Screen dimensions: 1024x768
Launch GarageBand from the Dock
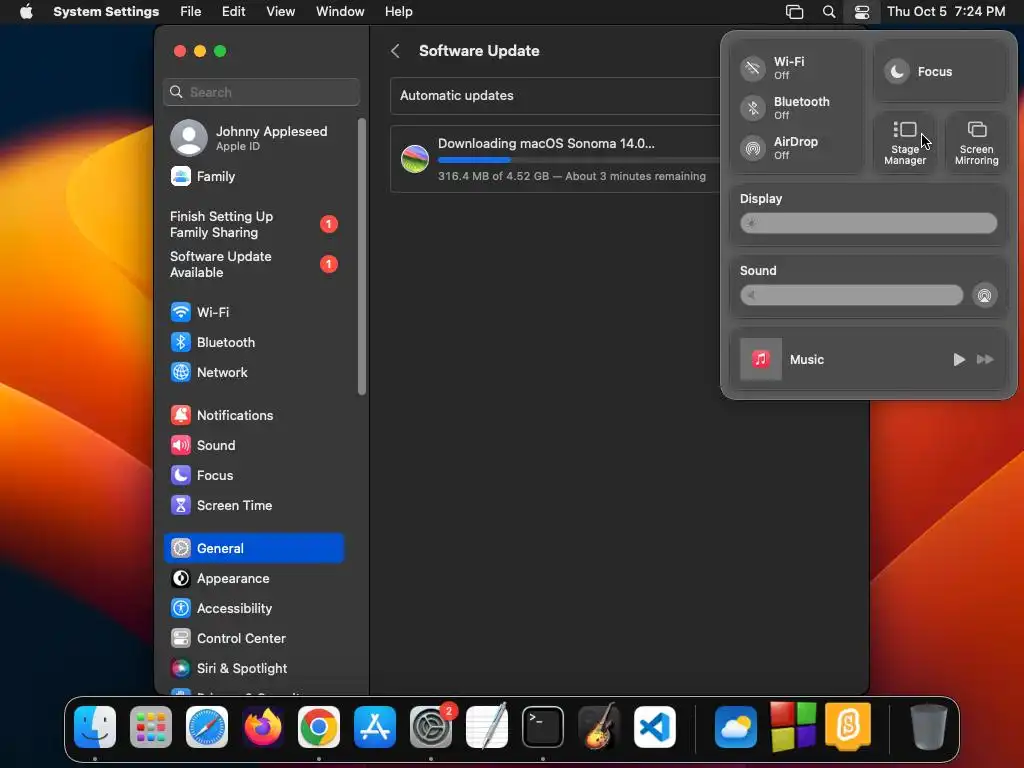click(x=599, y=727)
